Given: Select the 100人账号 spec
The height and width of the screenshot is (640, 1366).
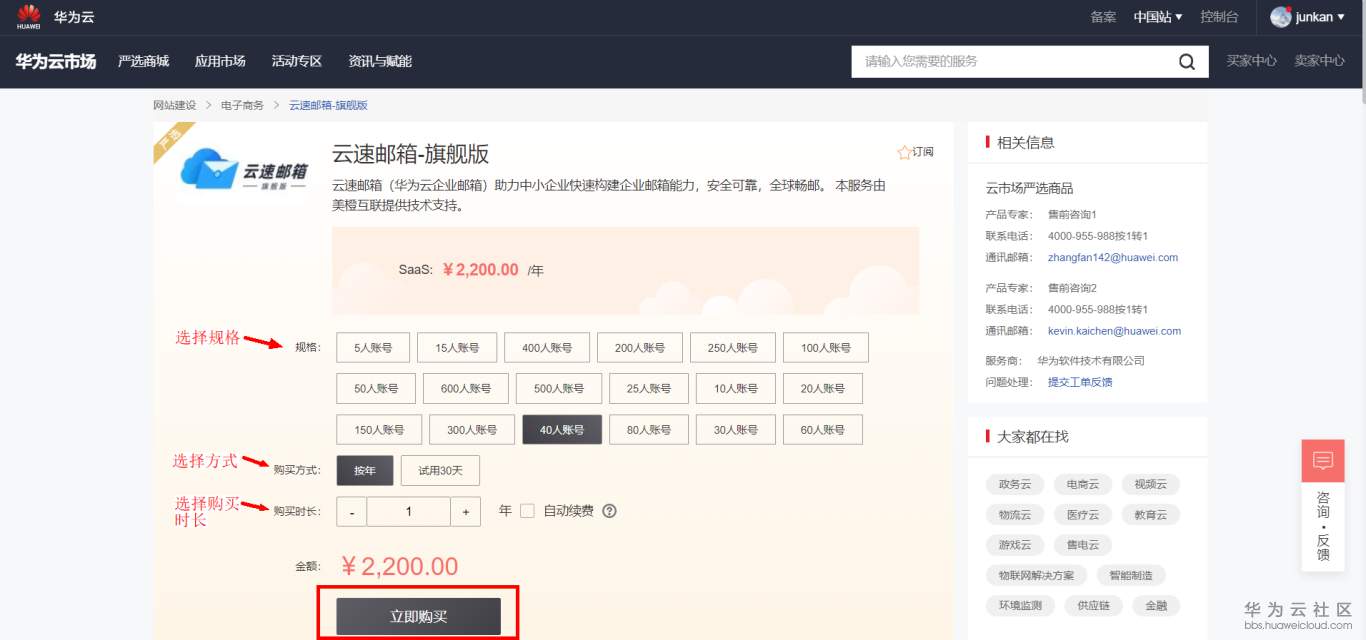Looking at the screenshot, I should pos(826,348).
